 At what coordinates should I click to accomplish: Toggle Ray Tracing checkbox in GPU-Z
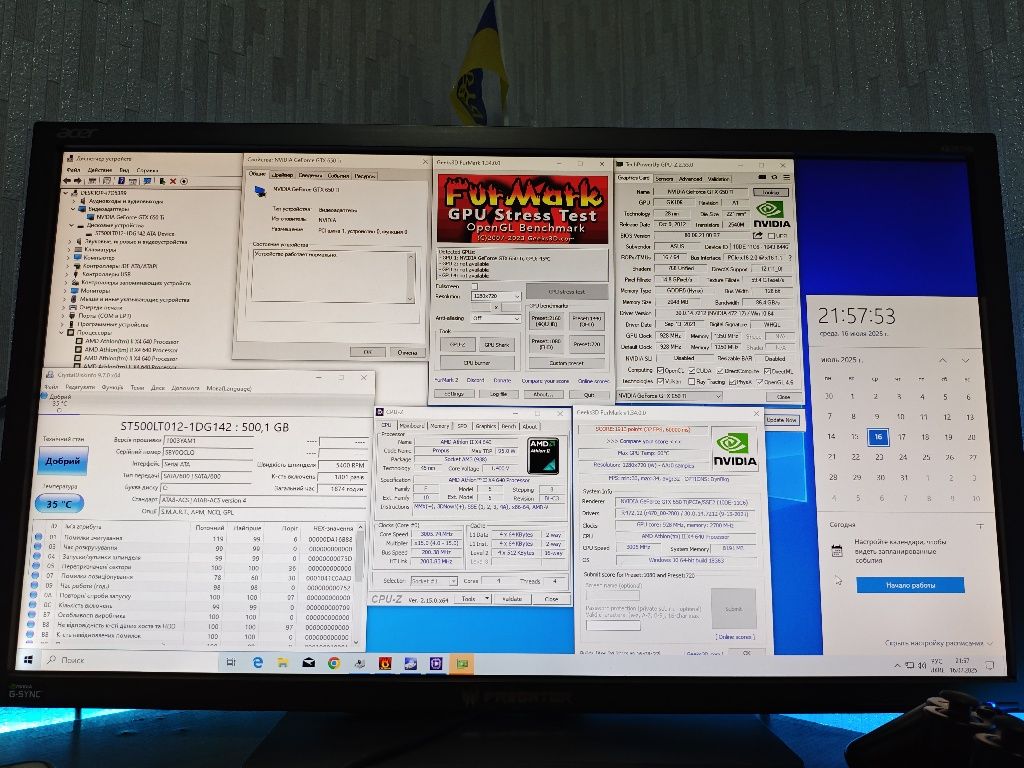pos(692,381)
